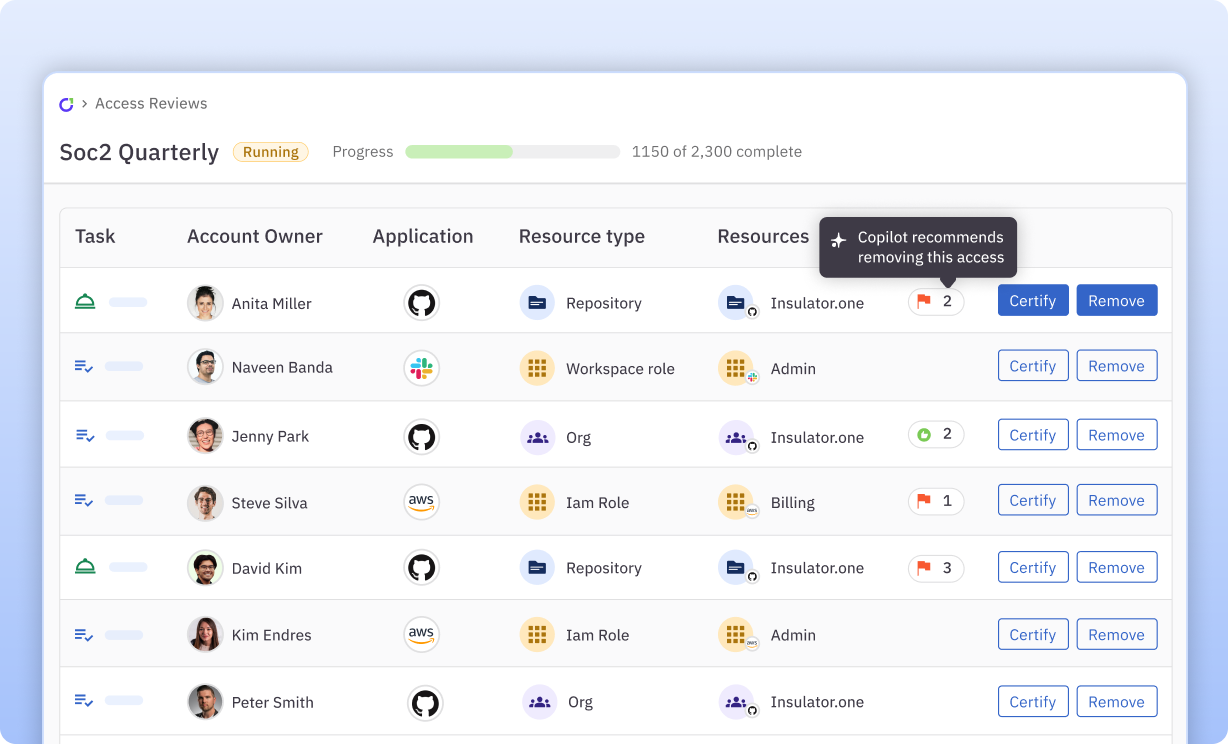The image size is (1228, 744).
Task: Select the Slack icon beside Naveen Banda
Action: click(x=421, y=368)
